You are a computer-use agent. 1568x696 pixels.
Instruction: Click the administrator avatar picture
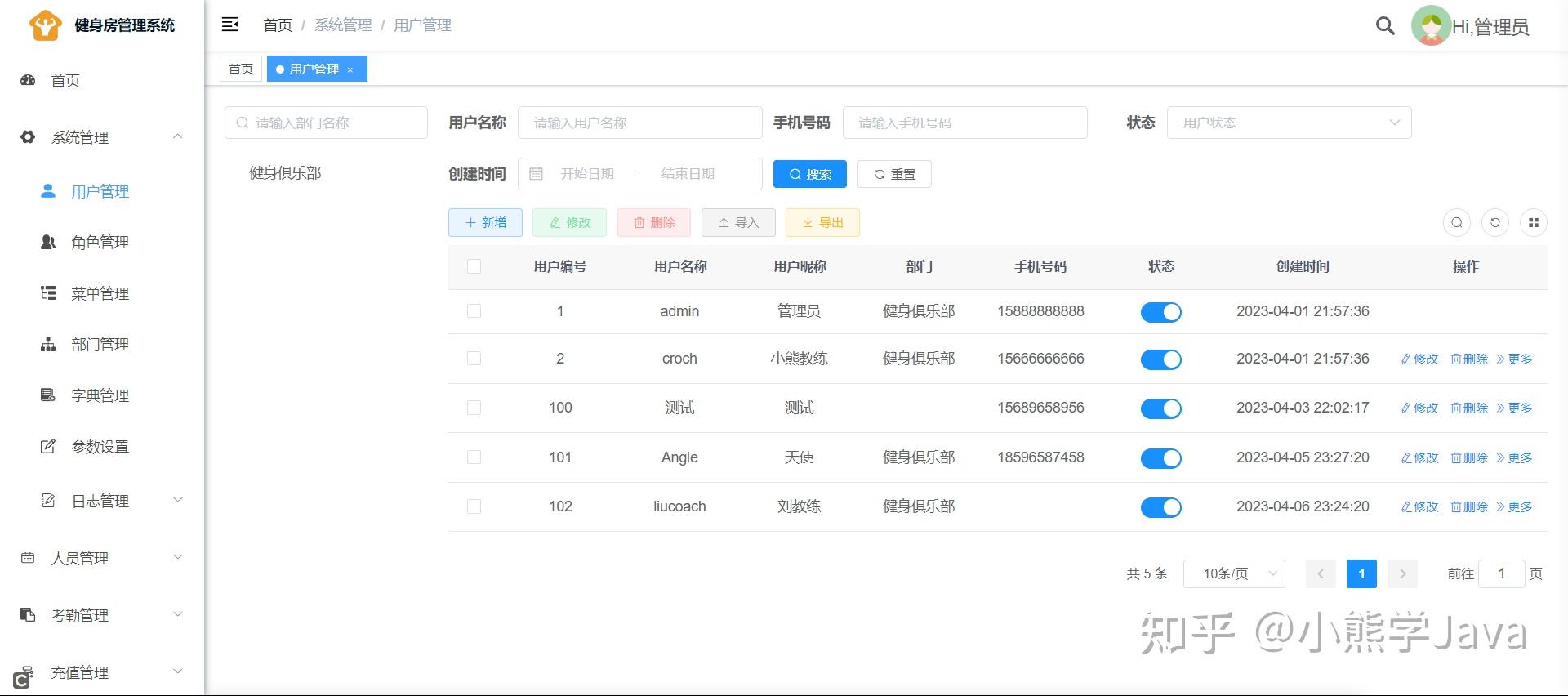coord(1431,26)
